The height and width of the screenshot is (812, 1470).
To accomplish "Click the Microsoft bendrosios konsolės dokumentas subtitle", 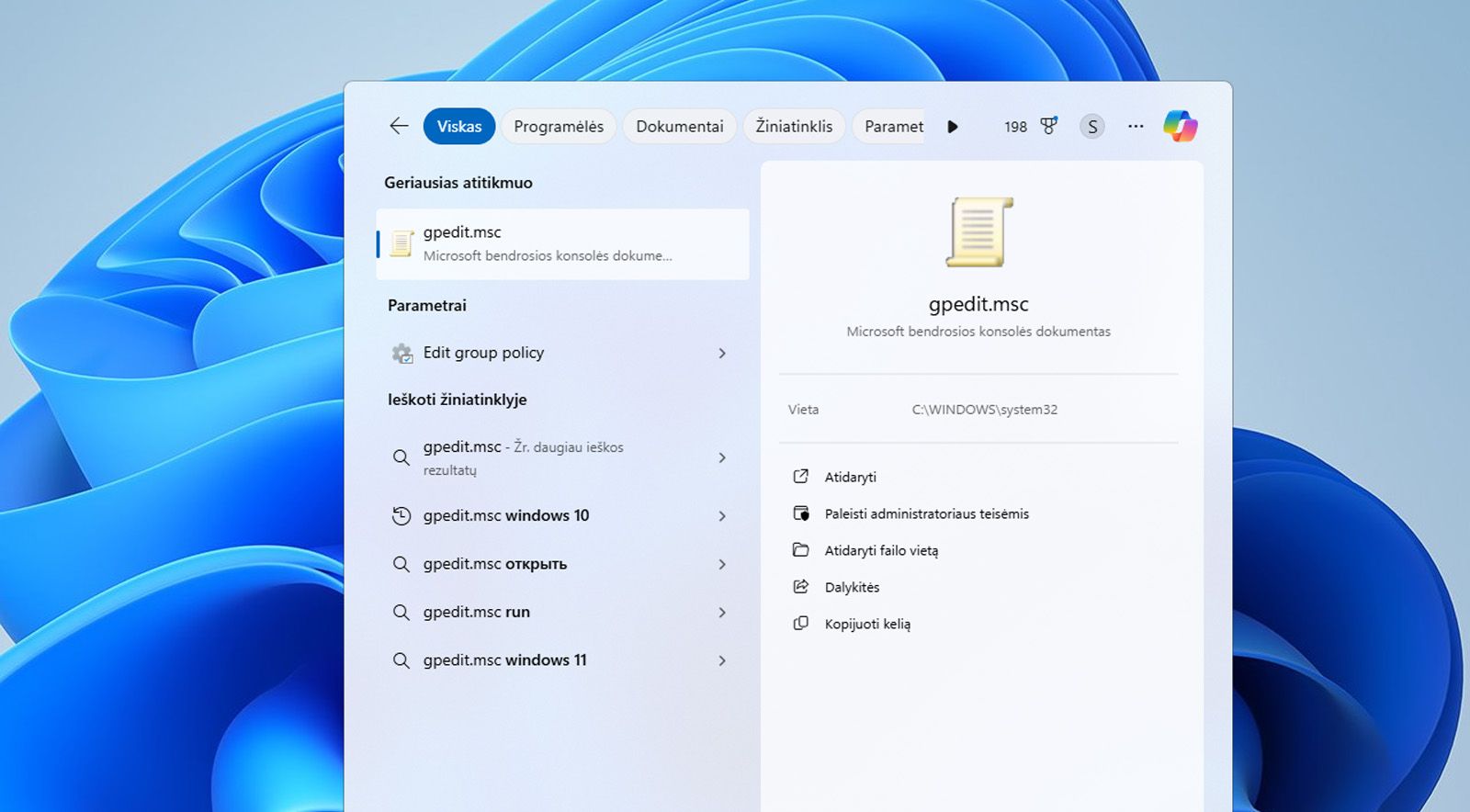I will coord(978,332).
